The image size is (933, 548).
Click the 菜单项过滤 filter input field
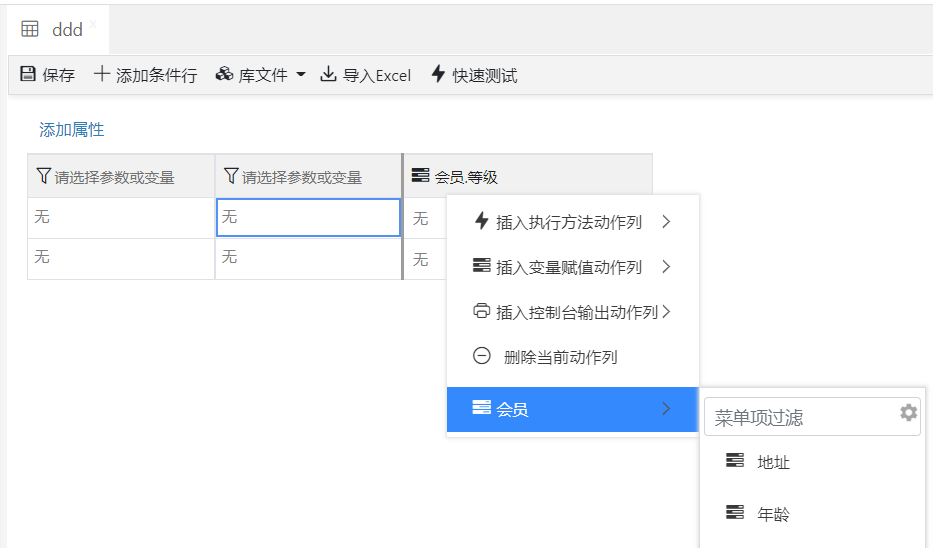pos(800,417)
